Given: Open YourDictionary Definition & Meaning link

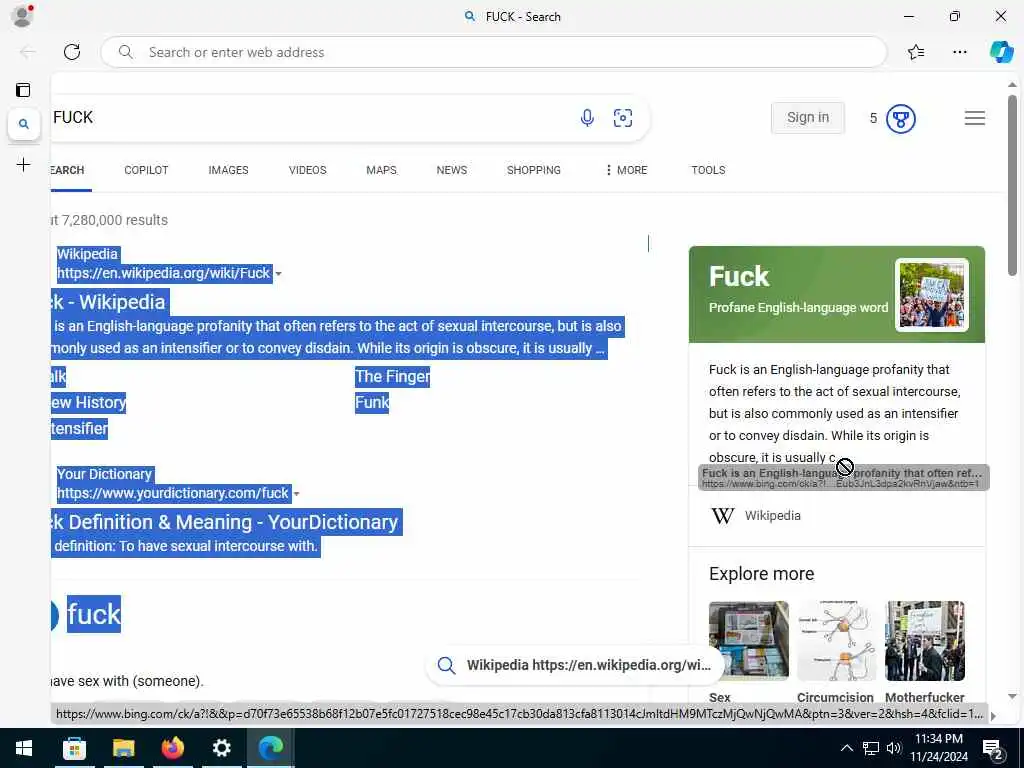Looking at the screenshot, I should [227, 522].
